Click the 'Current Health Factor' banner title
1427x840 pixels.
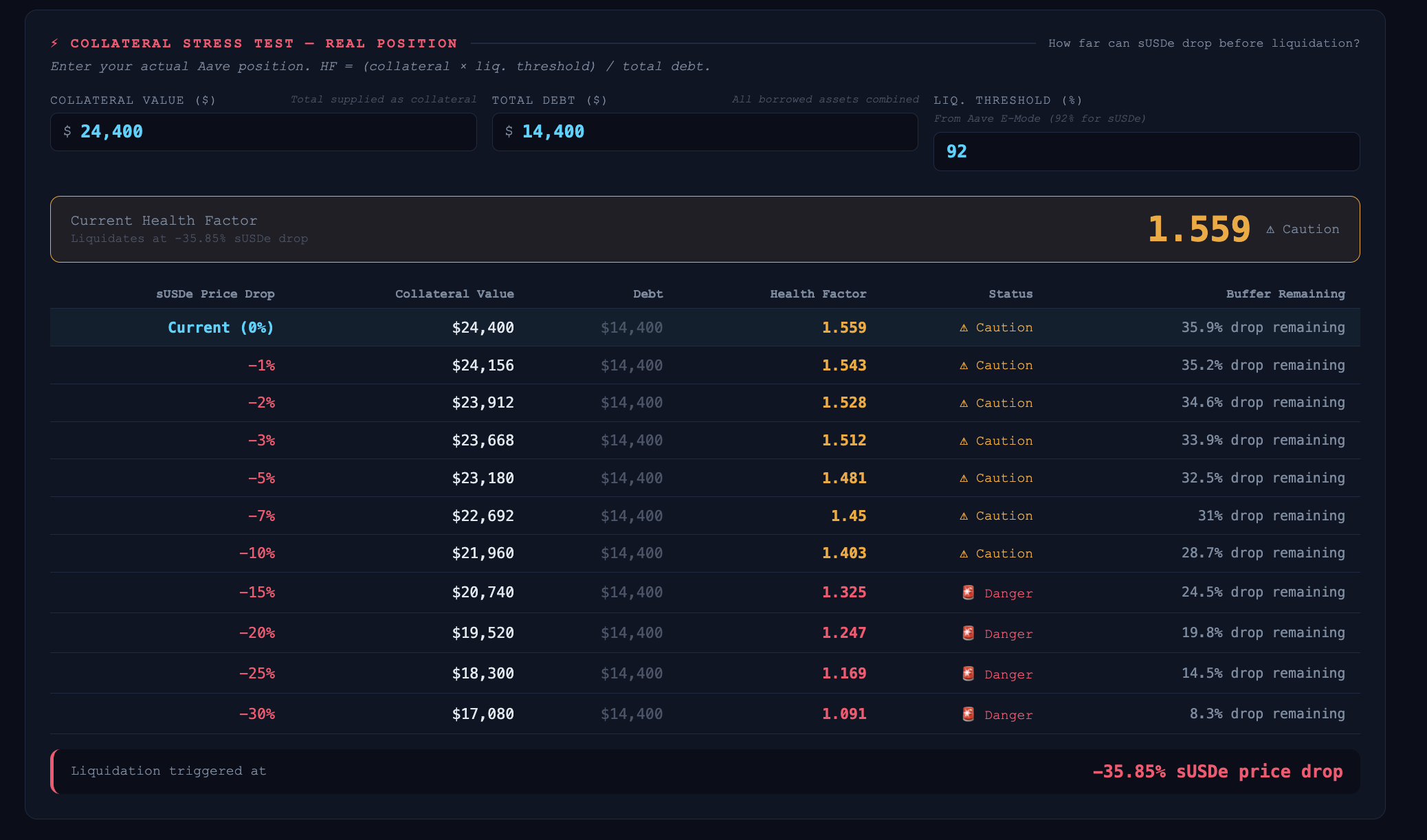point(164,221)
